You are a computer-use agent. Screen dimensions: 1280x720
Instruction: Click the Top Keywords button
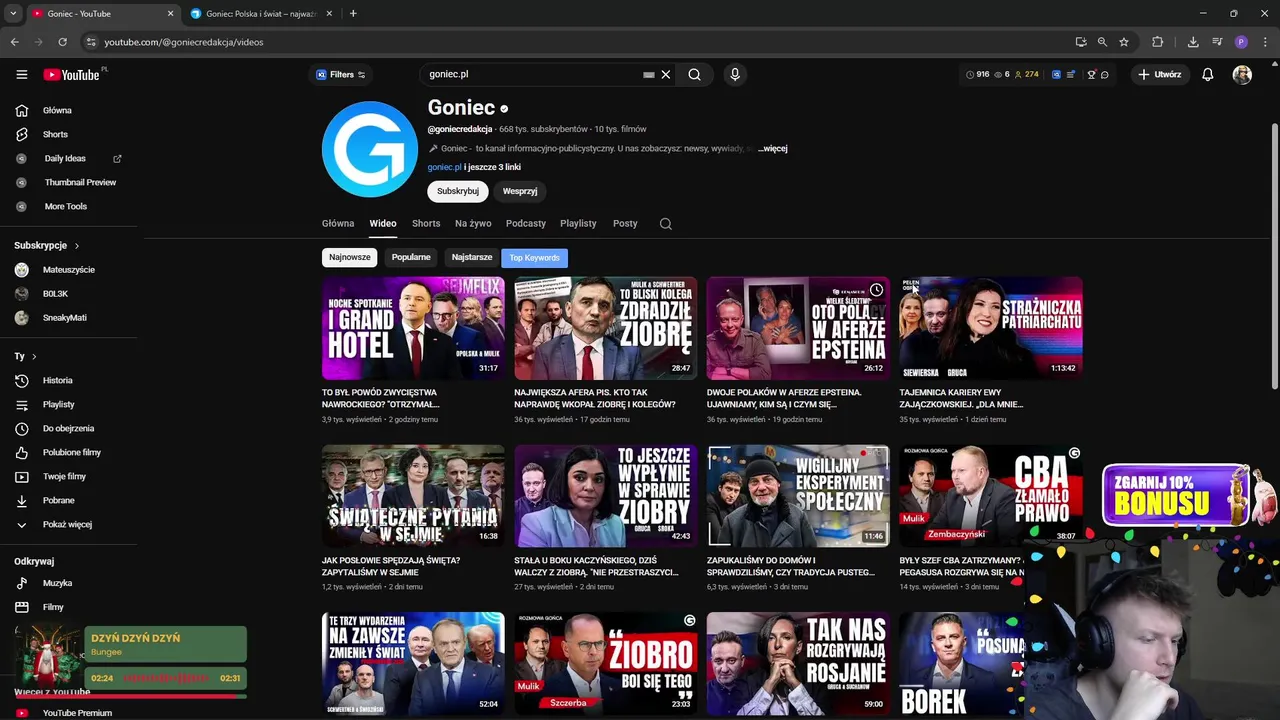point(534,257)
